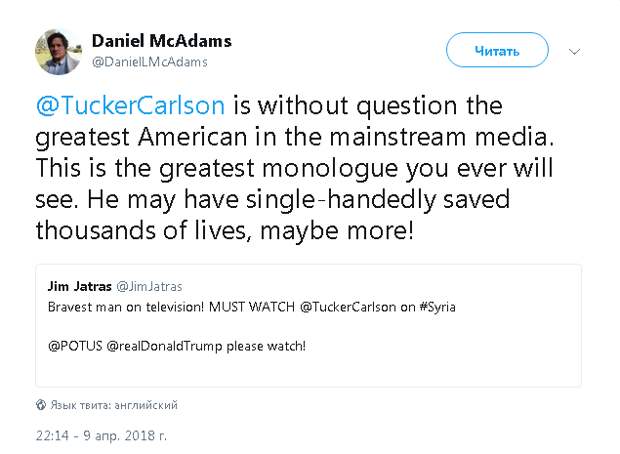Viewport: 620px width, 454px height.
Task: Expand the chevron menu next to Читать
Action: click(x=574, y=50)
